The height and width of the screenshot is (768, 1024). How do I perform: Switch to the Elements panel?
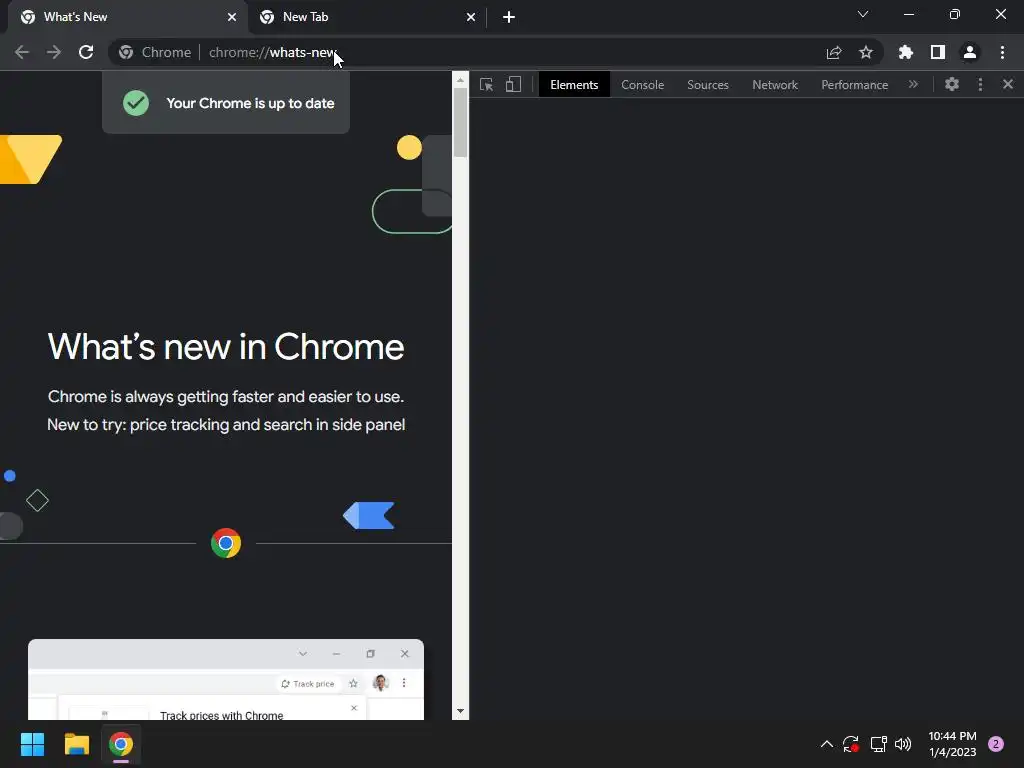574,84
